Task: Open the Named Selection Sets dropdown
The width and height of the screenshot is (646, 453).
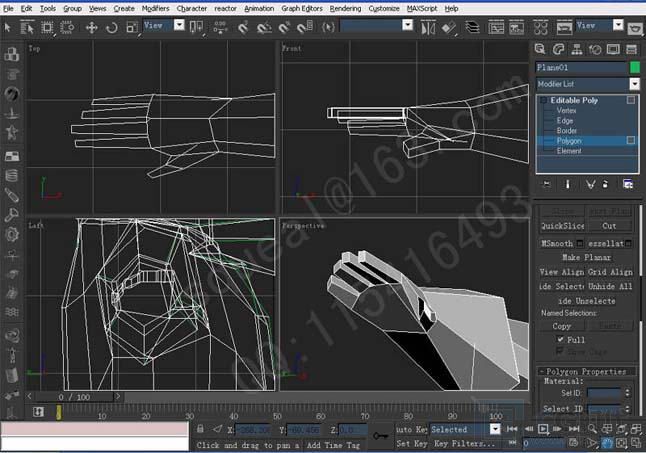Action: tap(407, 25)
